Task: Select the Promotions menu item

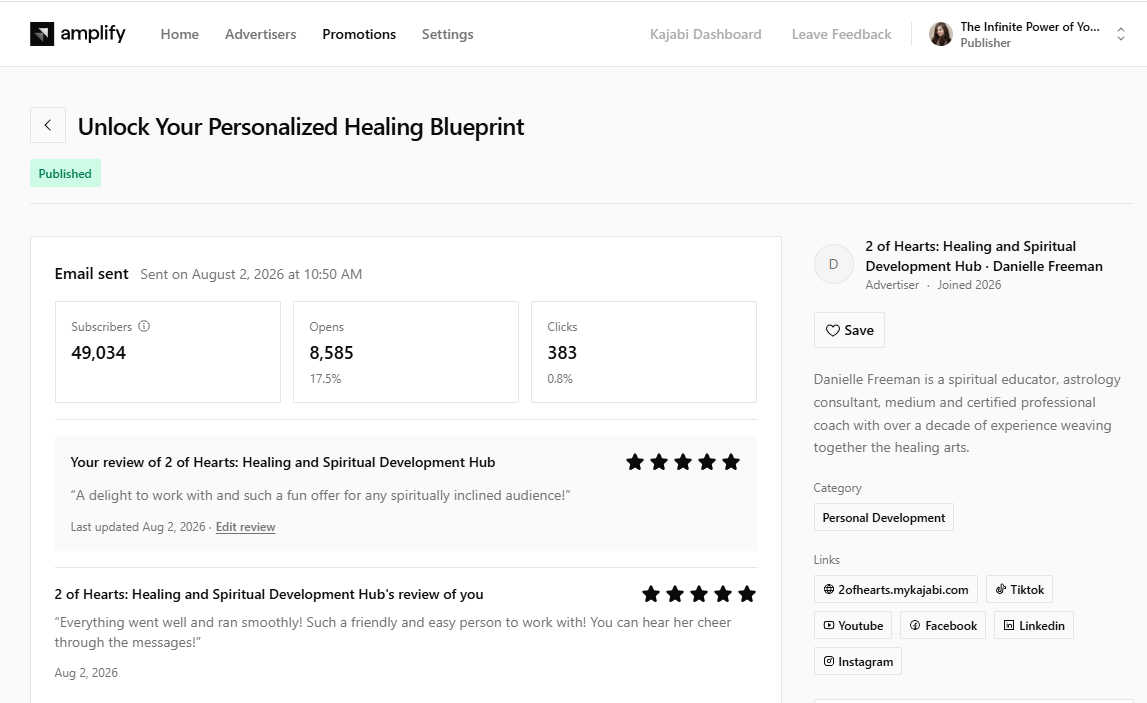Action: (359, 34)
